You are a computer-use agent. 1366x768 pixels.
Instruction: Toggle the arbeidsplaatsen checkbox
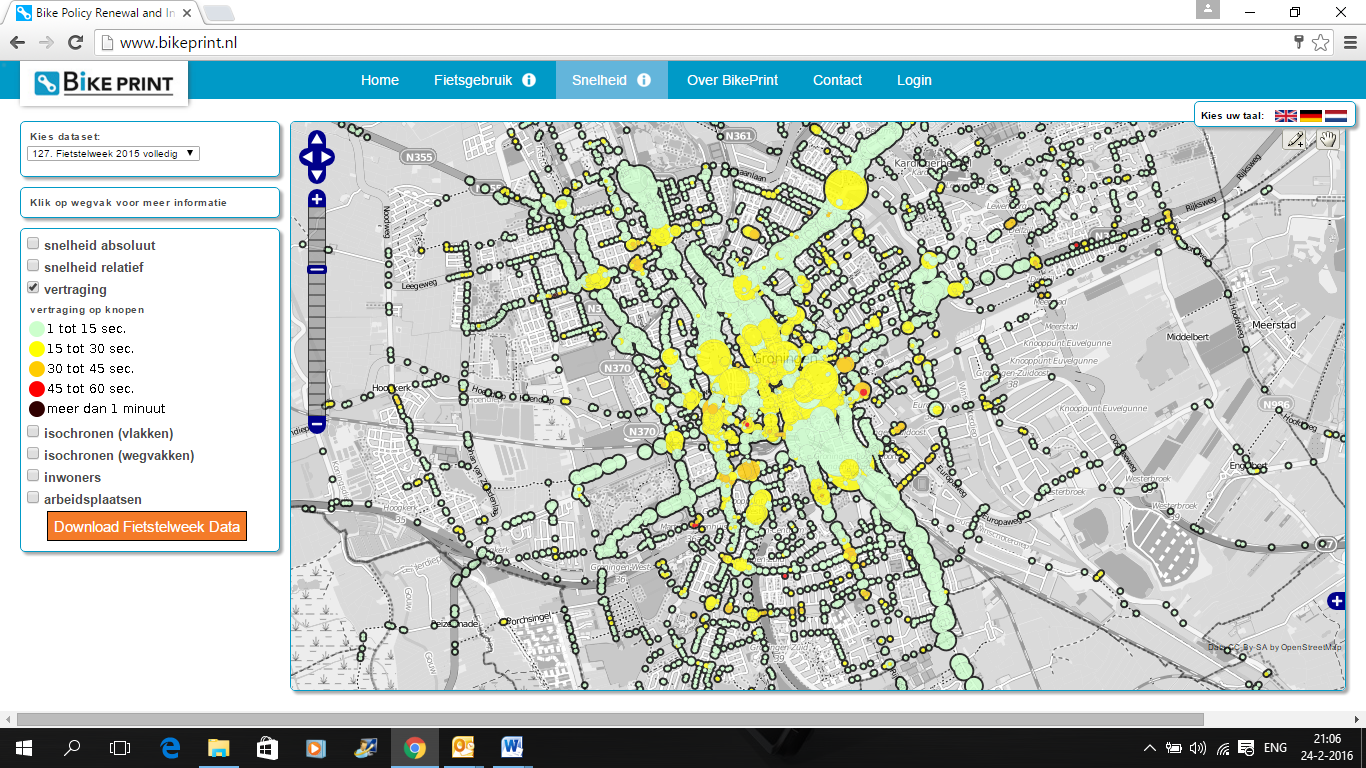[x=33, y=497]
